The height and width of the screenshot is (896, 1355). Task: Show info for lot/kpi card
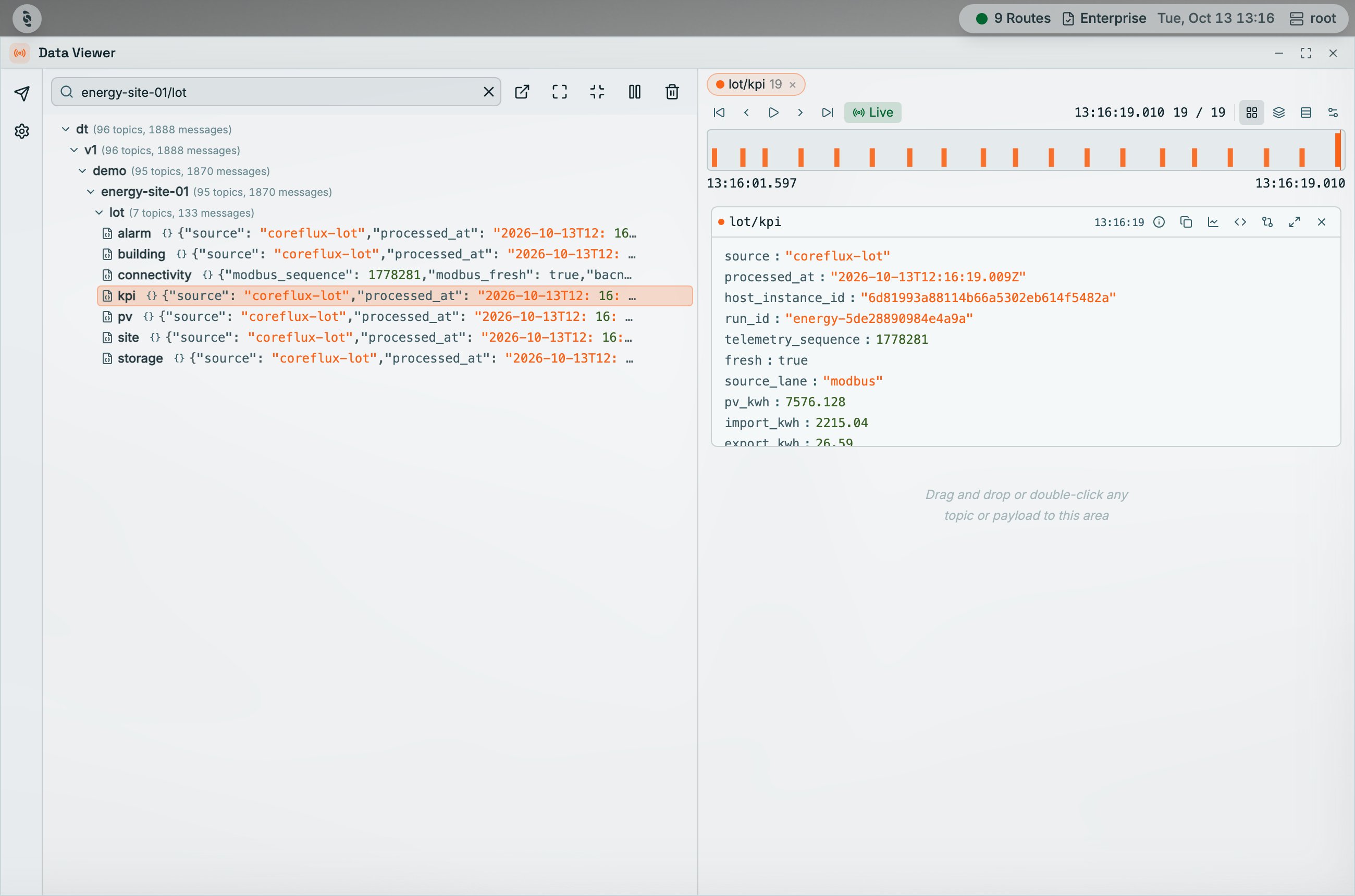[x=1159, y=222]
